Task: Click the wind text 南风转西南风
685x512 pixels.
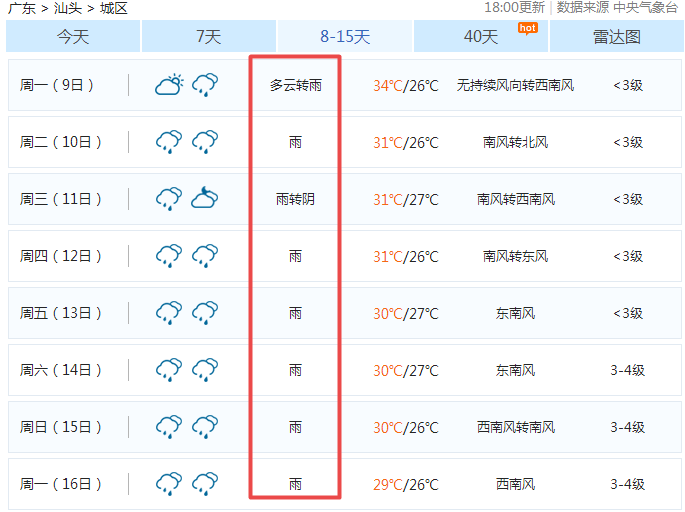Action: coord(515,199)
